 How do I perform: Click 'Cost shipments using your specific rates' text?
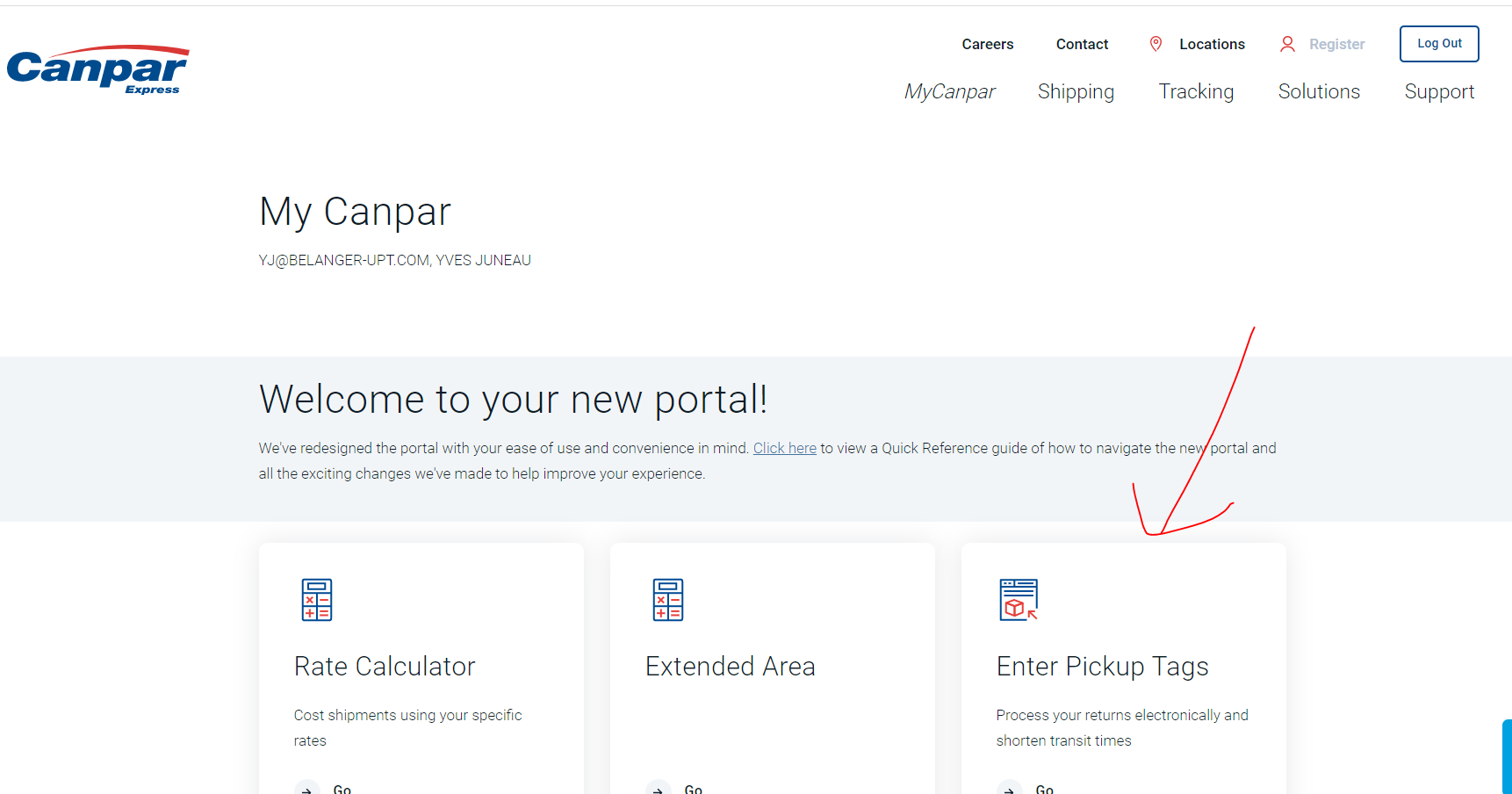point(408,728)
